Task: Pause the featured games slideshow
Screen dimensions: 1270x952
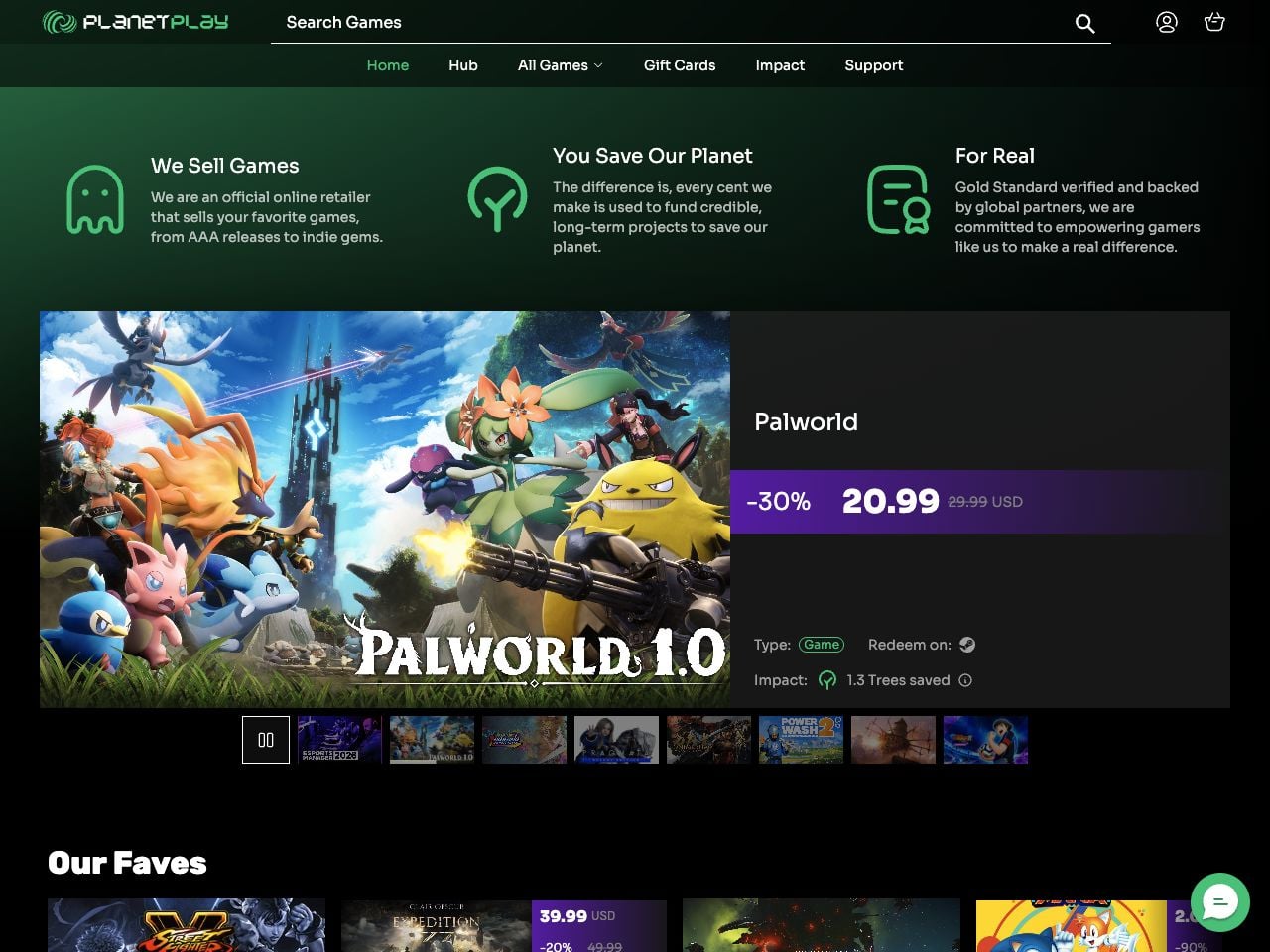Action: 266,740
